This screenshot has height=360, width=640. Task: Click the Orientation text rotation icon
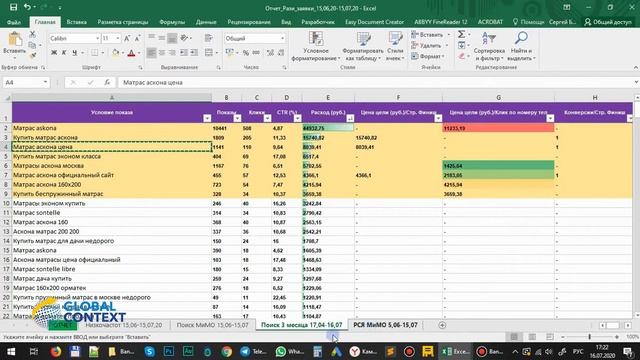pyautogui.click(x=184, y=38)
